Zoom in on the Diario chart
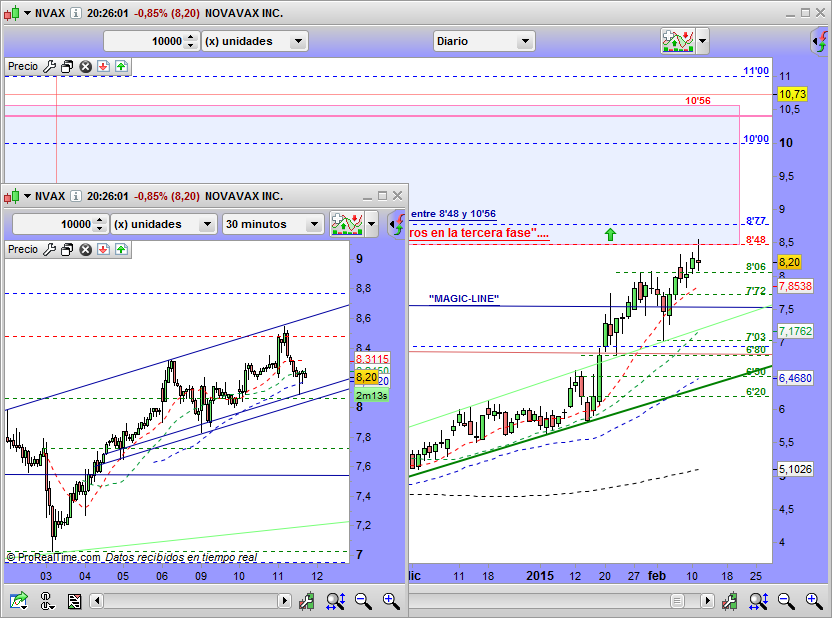Image resolution: width=832 pixels, height=618 pixels. pos(814,601)
